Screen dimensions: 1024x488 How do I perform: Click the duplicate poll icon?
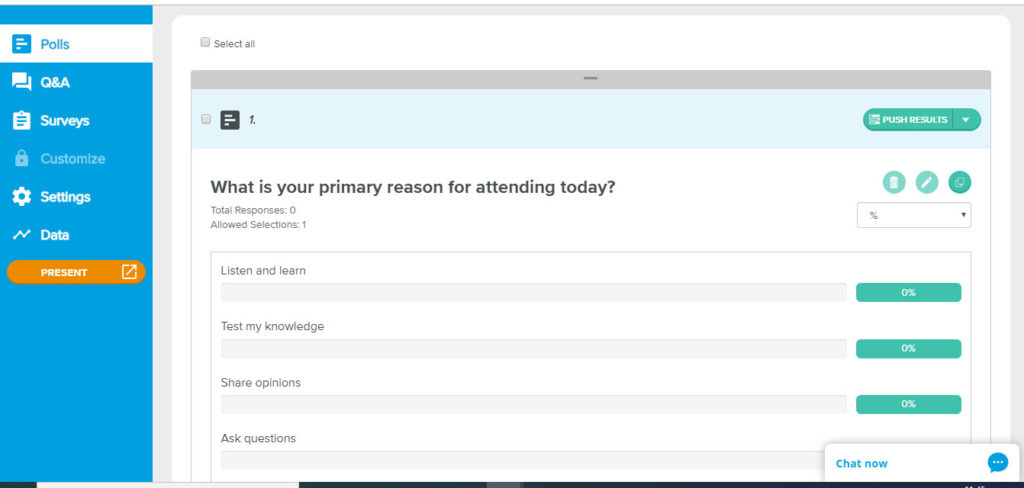pos(960,182)
